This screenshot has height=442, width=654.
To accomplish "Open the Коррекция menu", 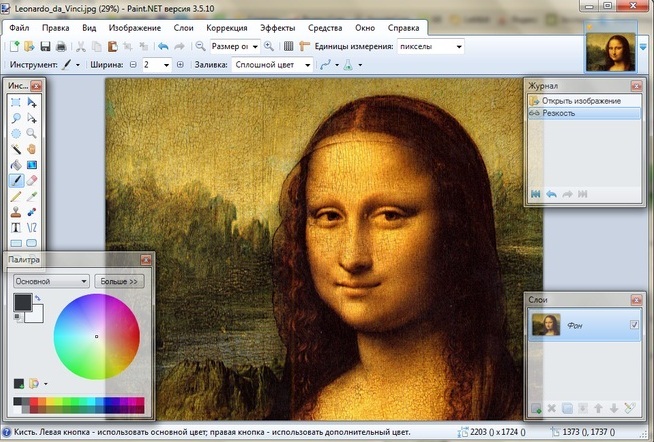I will [227, 28].
